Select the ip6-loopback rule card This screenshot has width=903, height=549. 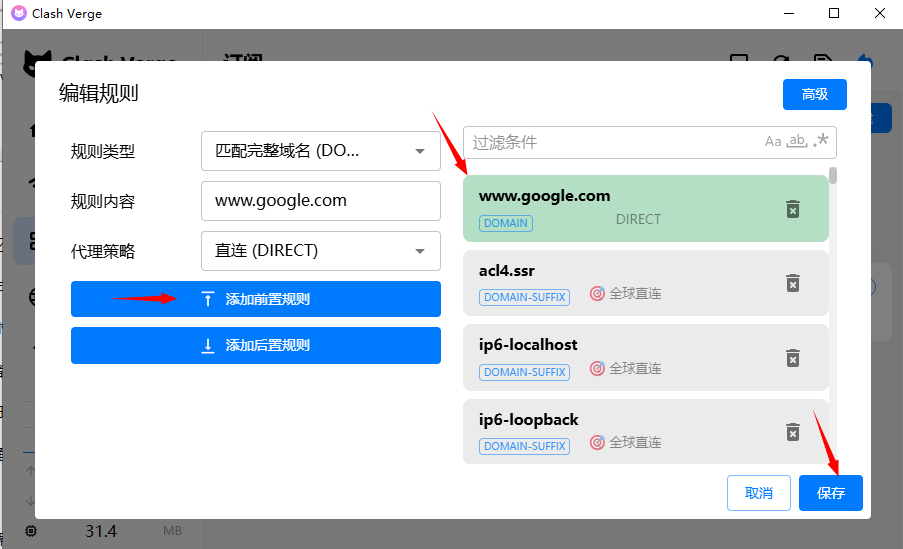[646, 431]
